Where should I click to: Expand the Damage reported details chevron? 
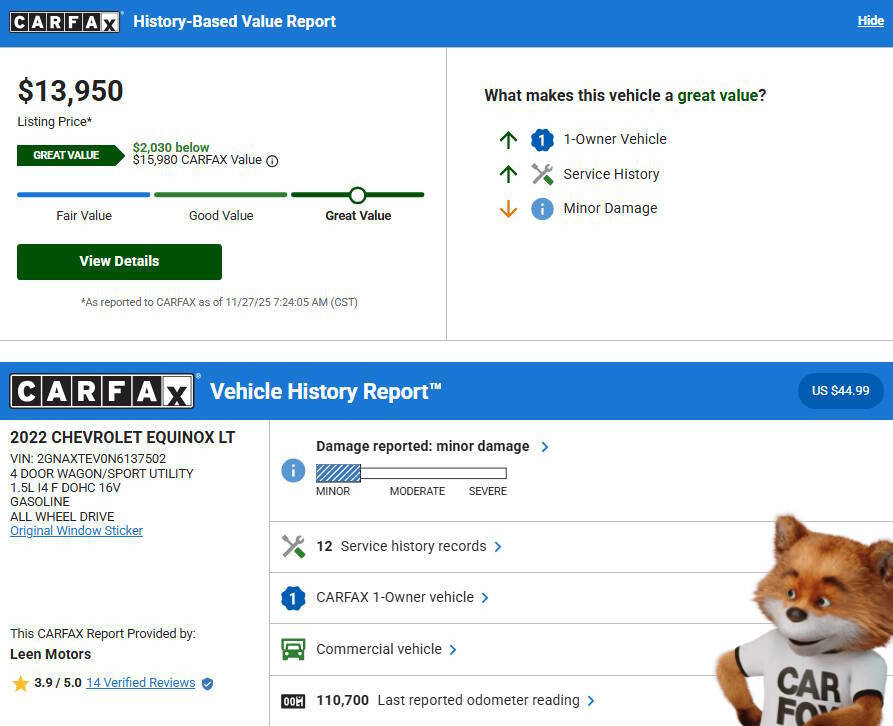point(545,447)
